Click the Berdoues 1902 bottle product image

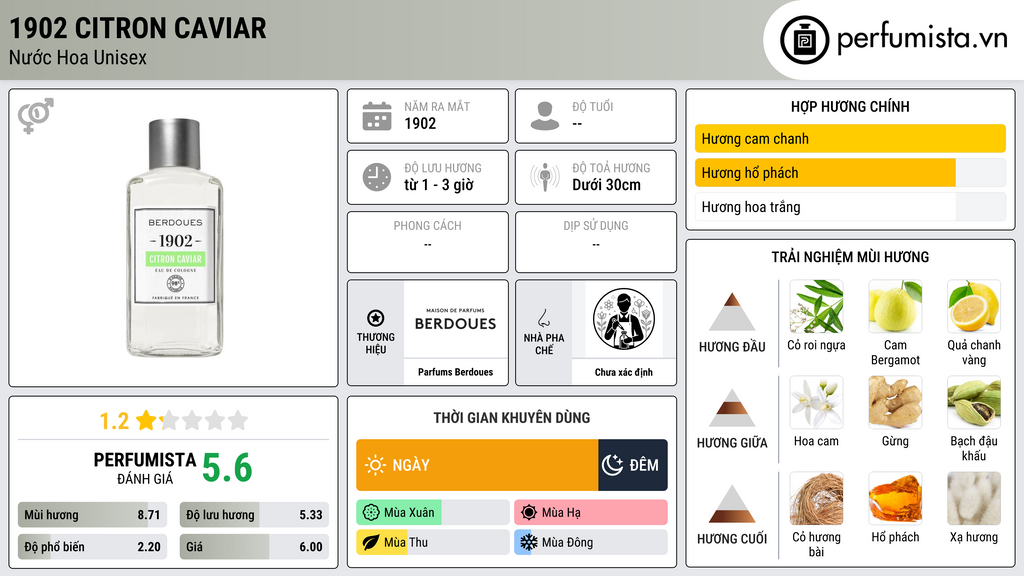(x=174, y=238)
